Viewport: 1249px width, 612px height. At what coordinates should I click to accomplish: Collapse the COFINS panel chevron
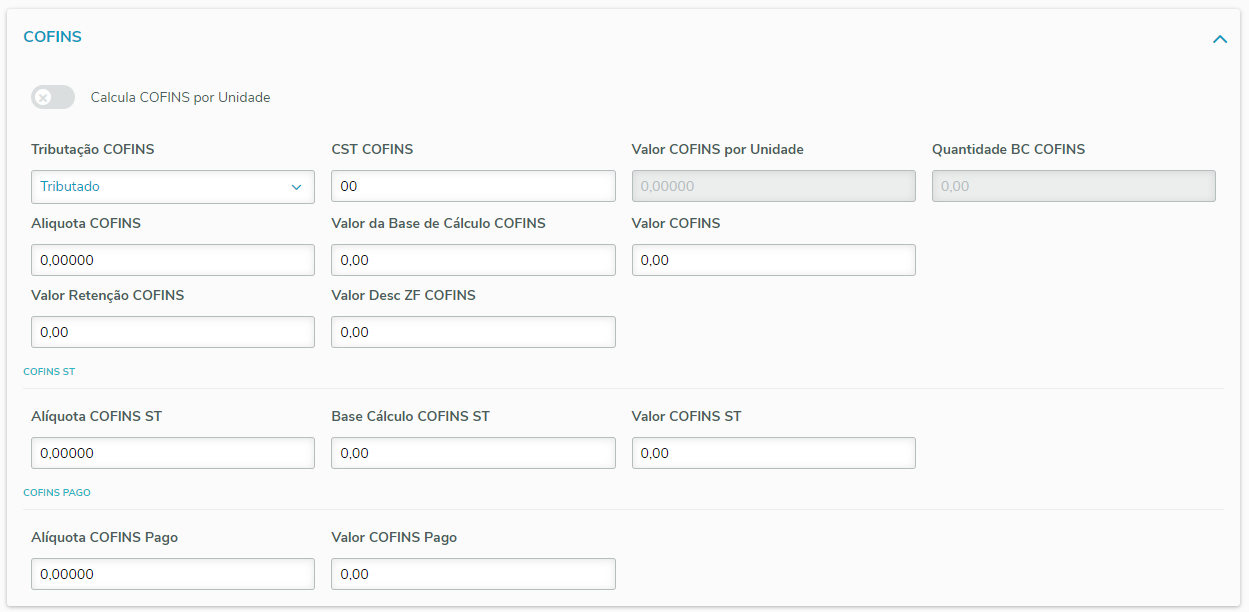(1219, 39)
